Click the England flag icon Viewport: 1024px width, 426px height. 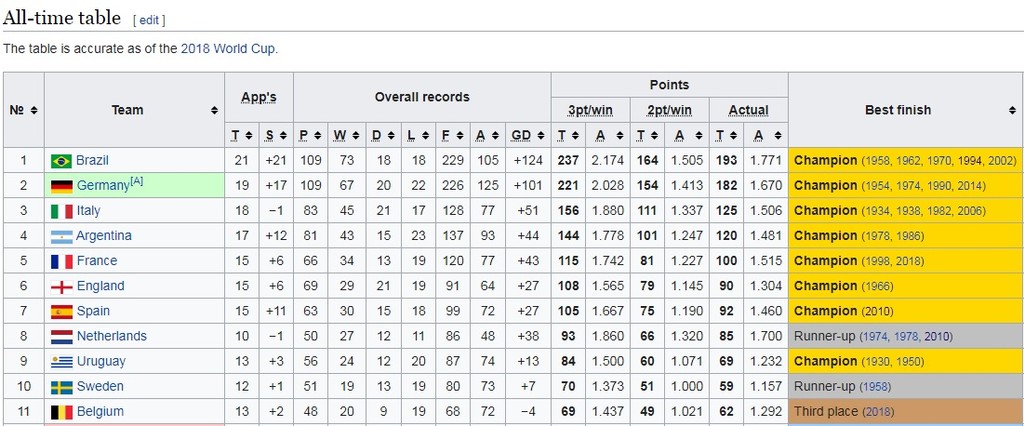click(x=61, y=286)
